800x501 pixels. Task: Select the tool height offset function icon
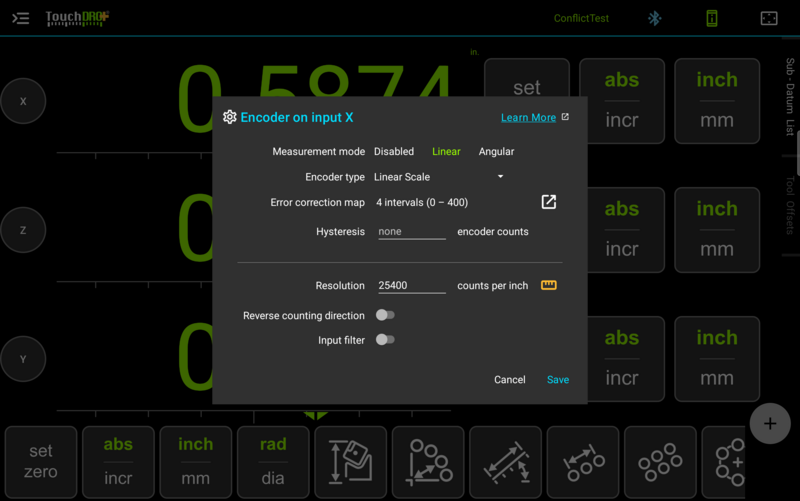coord(351,462)
